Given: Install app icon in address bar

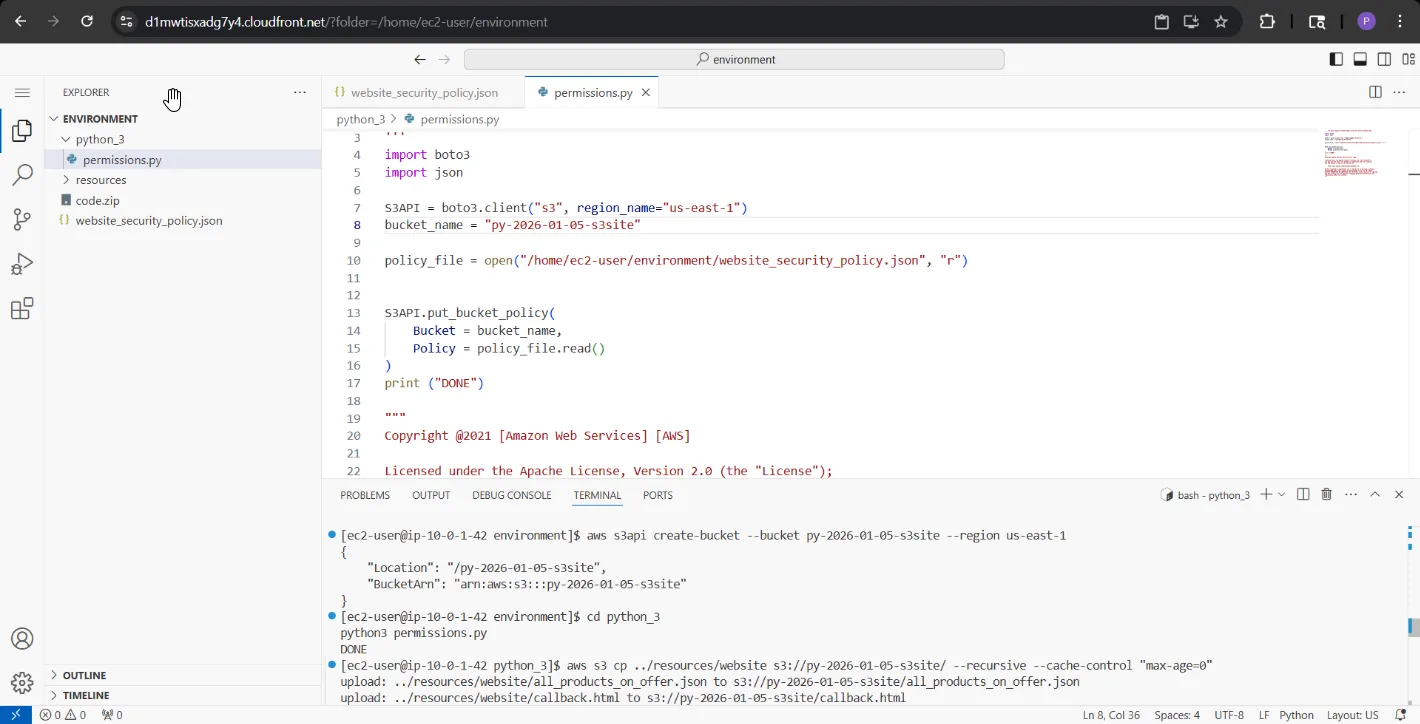Looking at the screenshot, I should tap(1191, 21).
